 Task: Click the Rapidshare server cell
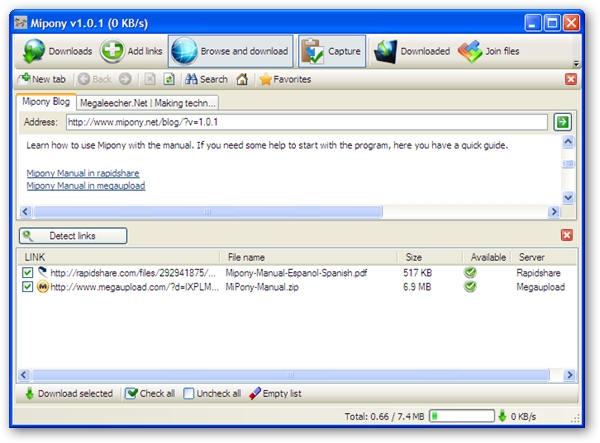point(538,273)
